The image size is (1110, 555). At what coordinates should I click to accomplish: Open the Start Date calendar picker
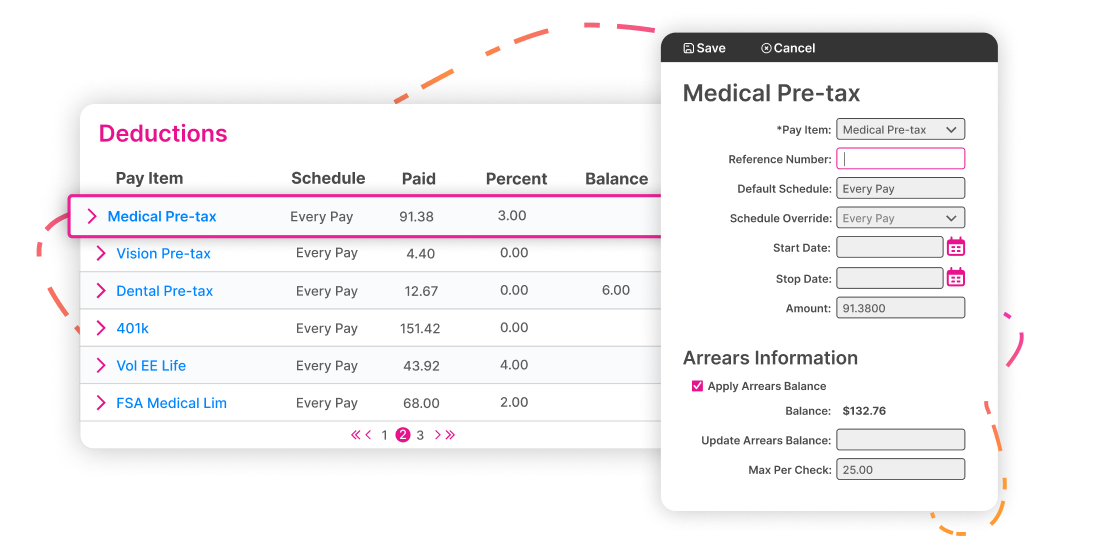pyautogui.click(x=956, y=247)
